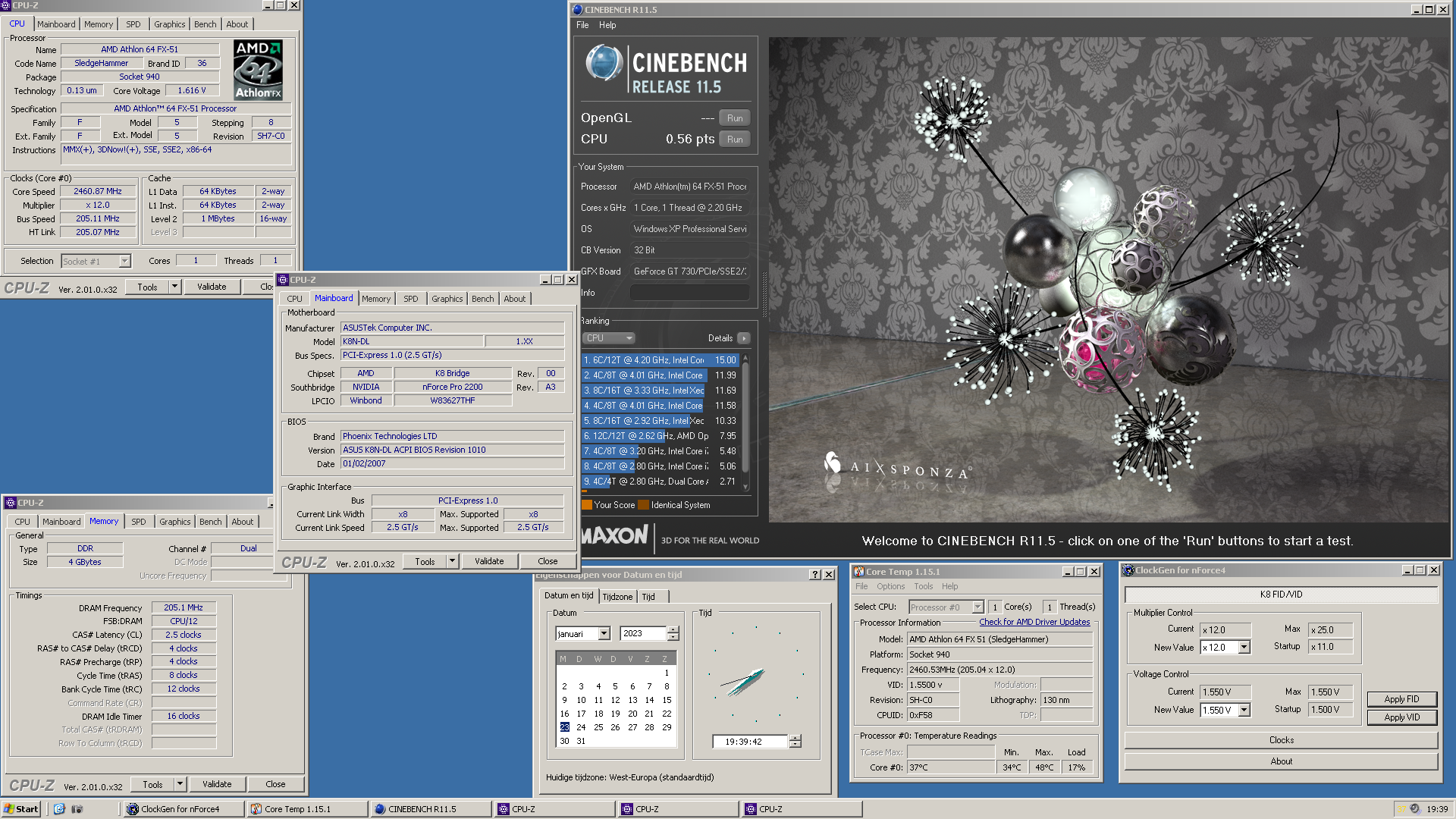Open the Ranking CPU dropdown in Cinebench
The width and height of the screenshot is (1456, 819).
[609, 338]
